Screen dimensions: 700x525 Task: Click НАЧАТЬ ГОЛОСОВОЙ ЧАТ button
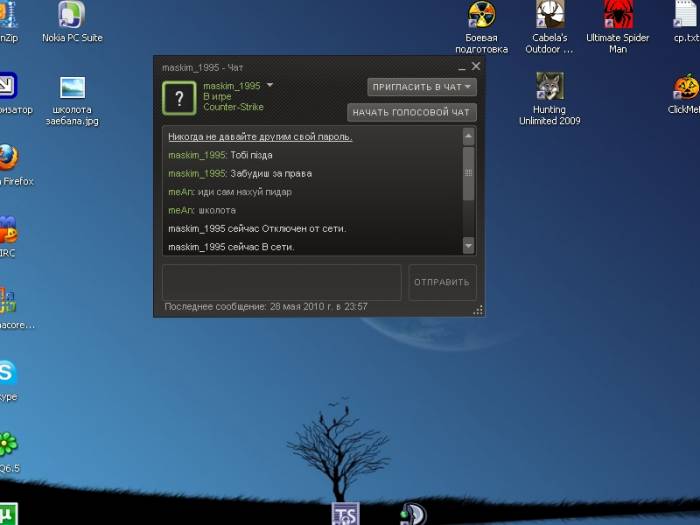point(411,113)
